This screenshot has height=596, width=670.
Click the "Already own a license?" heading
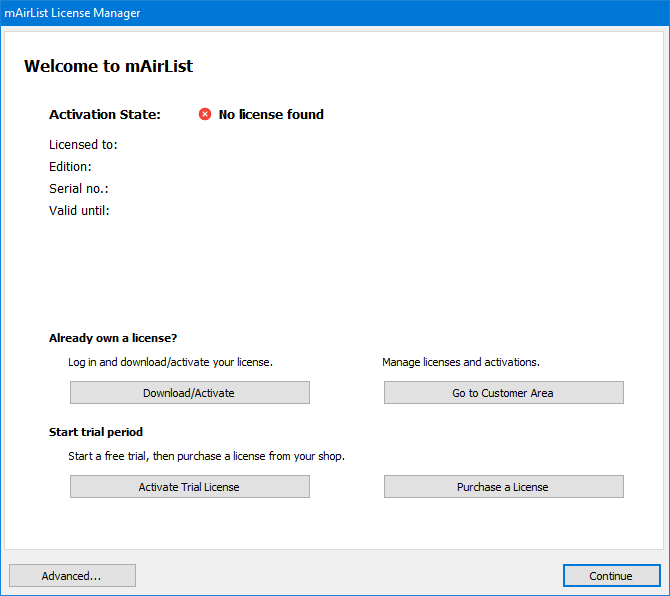coord(113,338)
